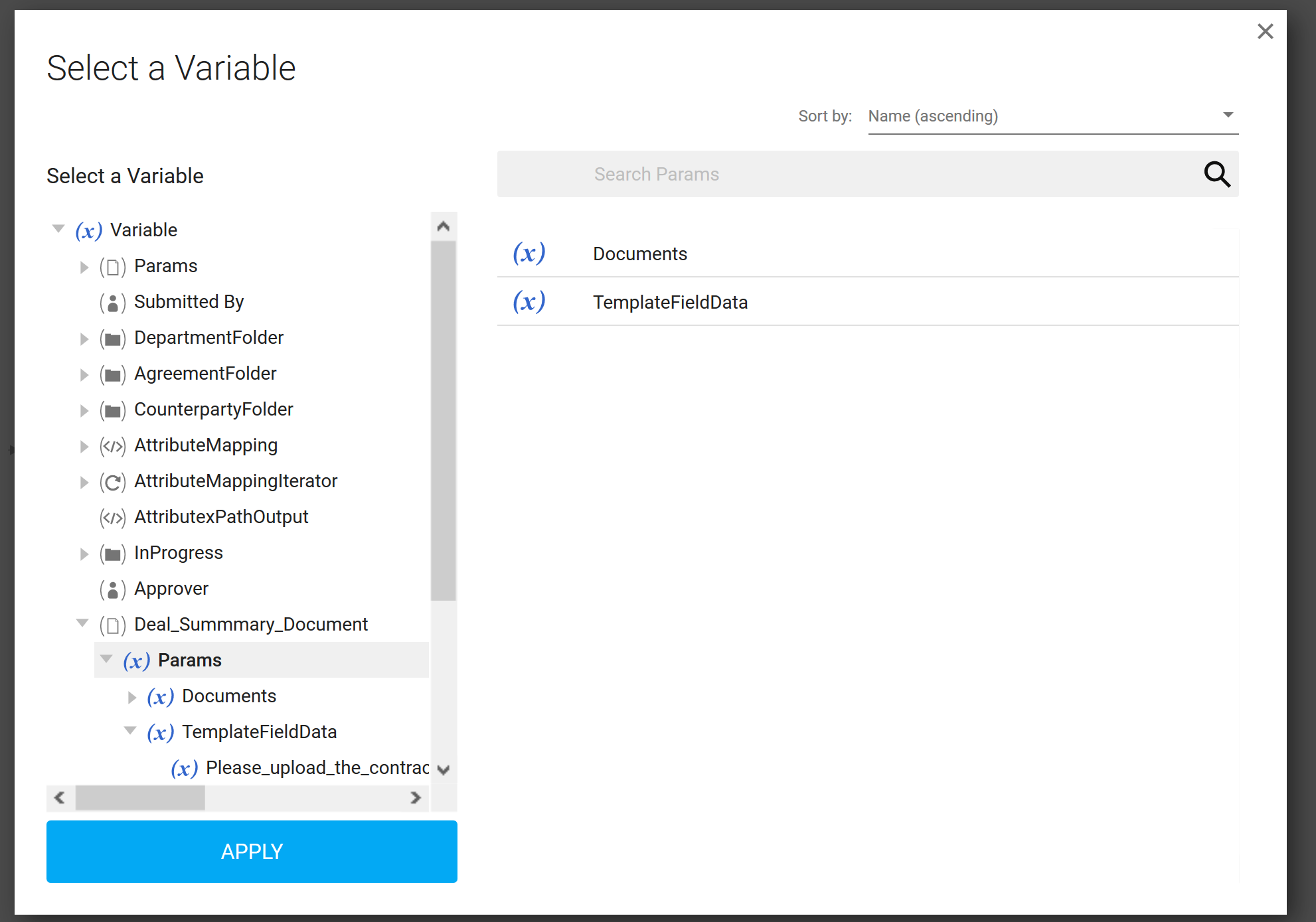This screenshot has height=922, width=1316.
Task: Click the AttributeMappingIterator loop icon
Action: (x=113, y=482)
